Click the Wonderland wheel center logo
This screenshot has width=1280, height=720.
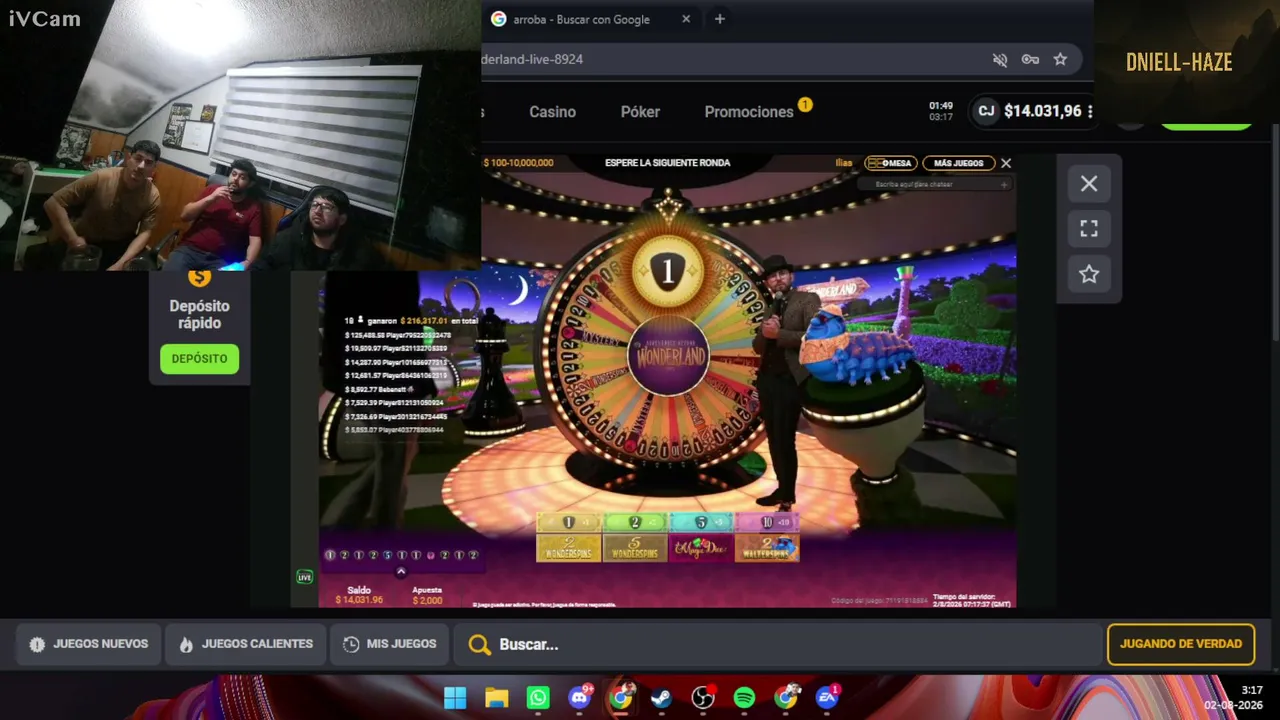coord(668,356)
